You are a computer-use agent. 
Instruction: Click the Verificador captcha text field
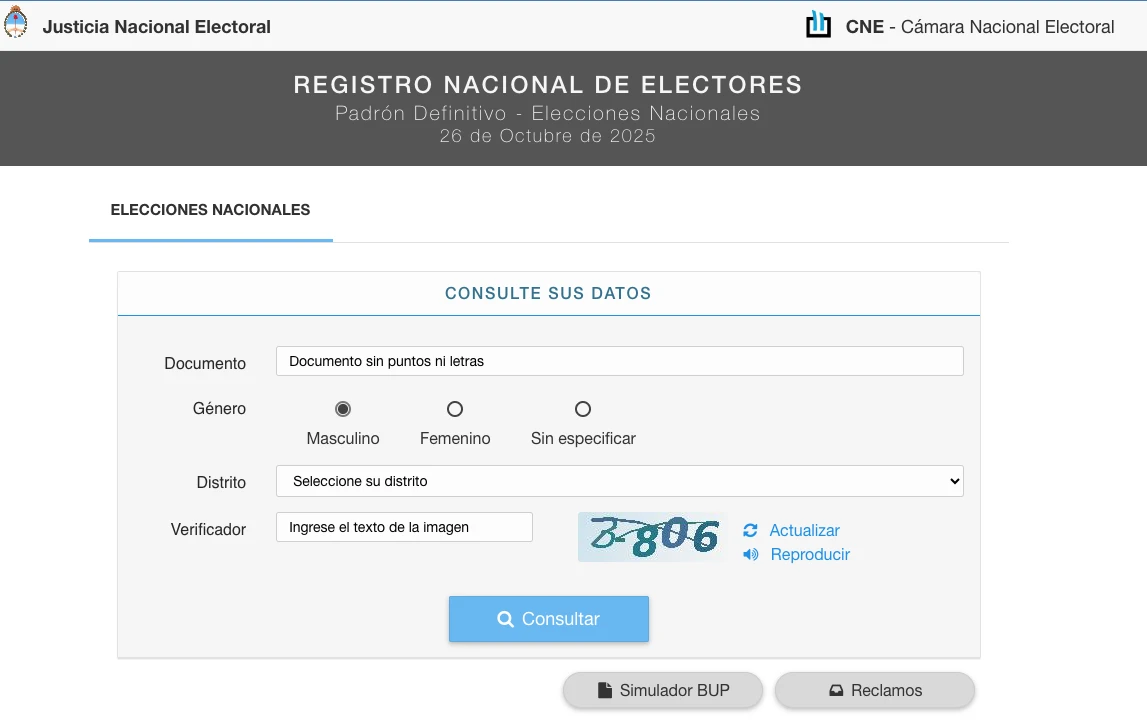[x=404, y=527]
